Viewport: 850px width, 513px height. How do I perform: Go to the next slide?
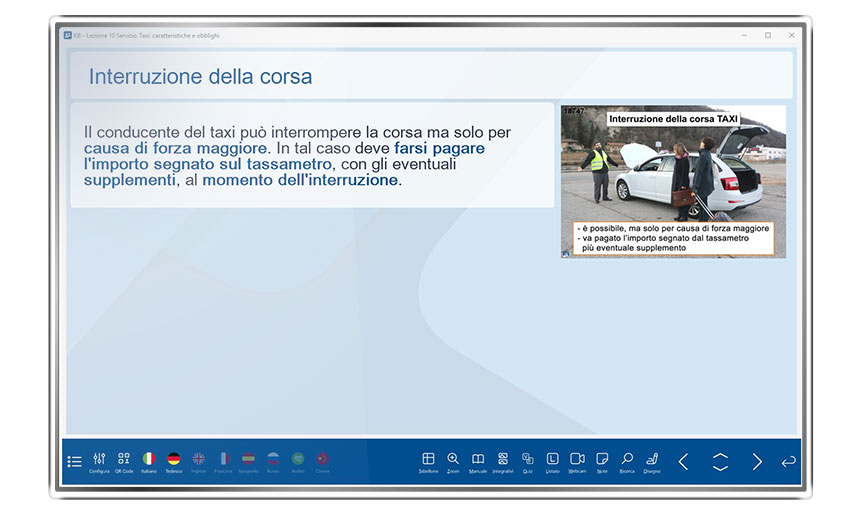pos(757,462)
